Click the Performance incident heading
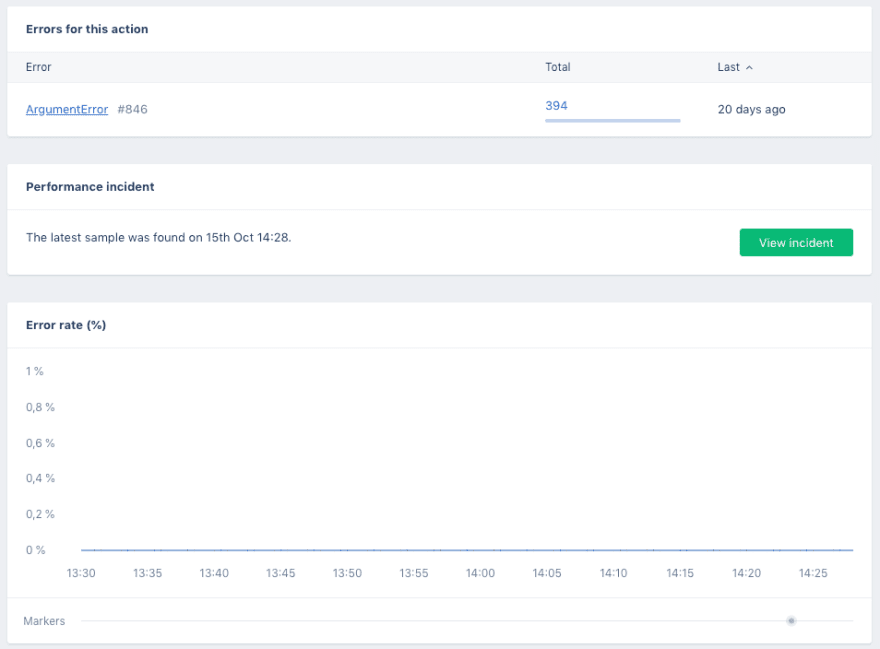 (90, 186)
